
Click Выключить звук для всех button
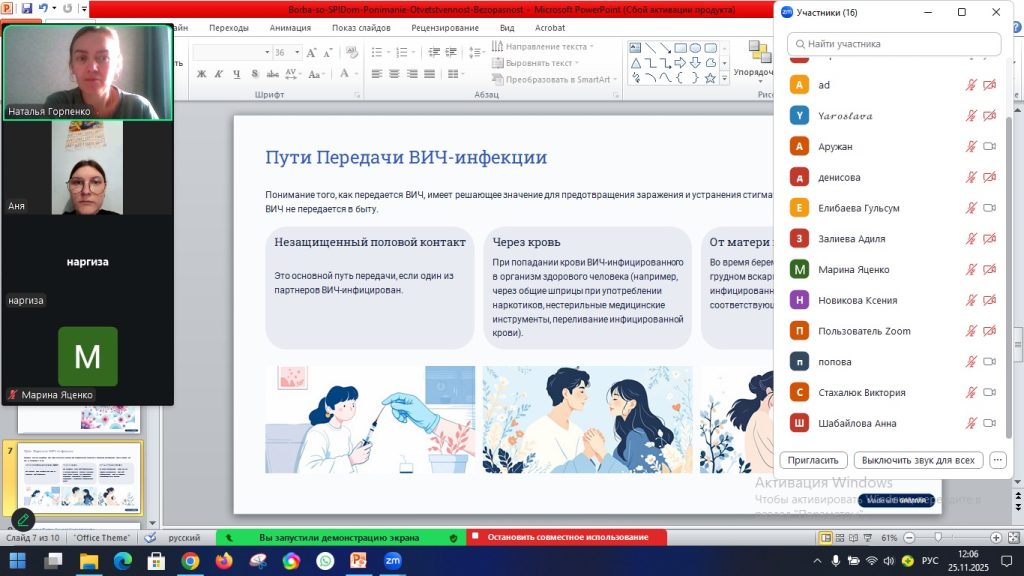(918, 460)
